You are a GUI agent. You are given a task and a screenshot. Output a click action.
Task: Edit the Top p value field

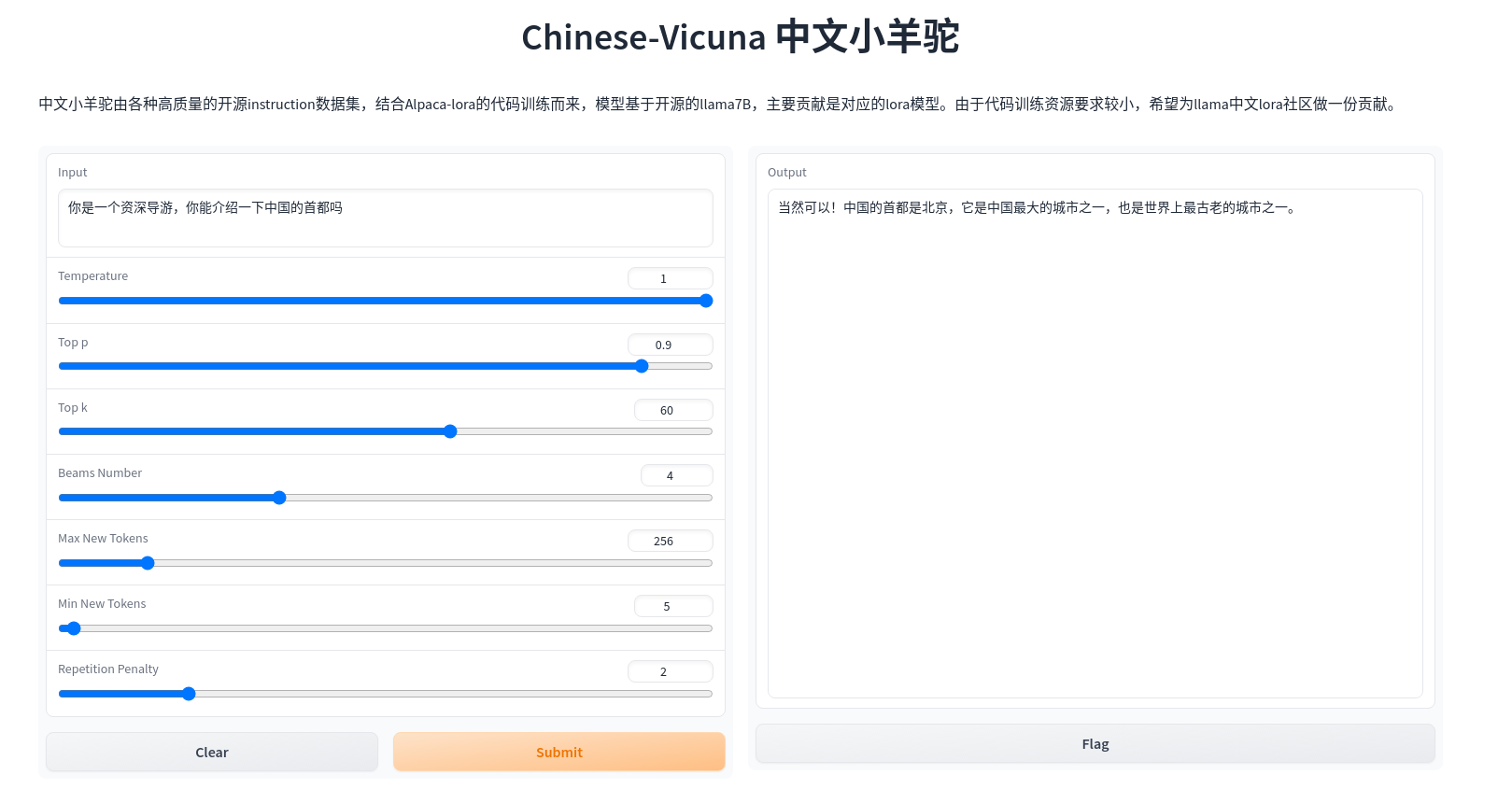[x=670, y=344]
